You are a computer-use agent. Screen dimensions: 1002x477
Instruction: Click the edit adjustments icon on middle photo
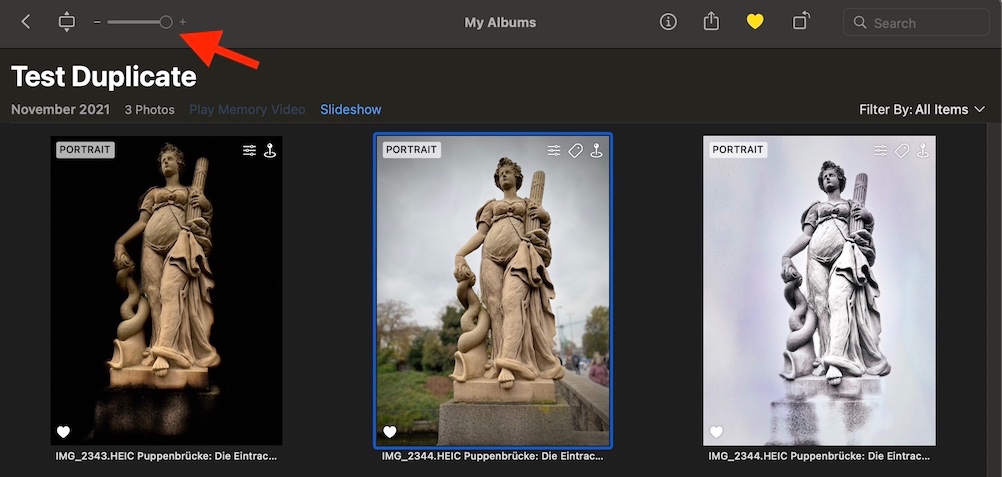point(554,150)
